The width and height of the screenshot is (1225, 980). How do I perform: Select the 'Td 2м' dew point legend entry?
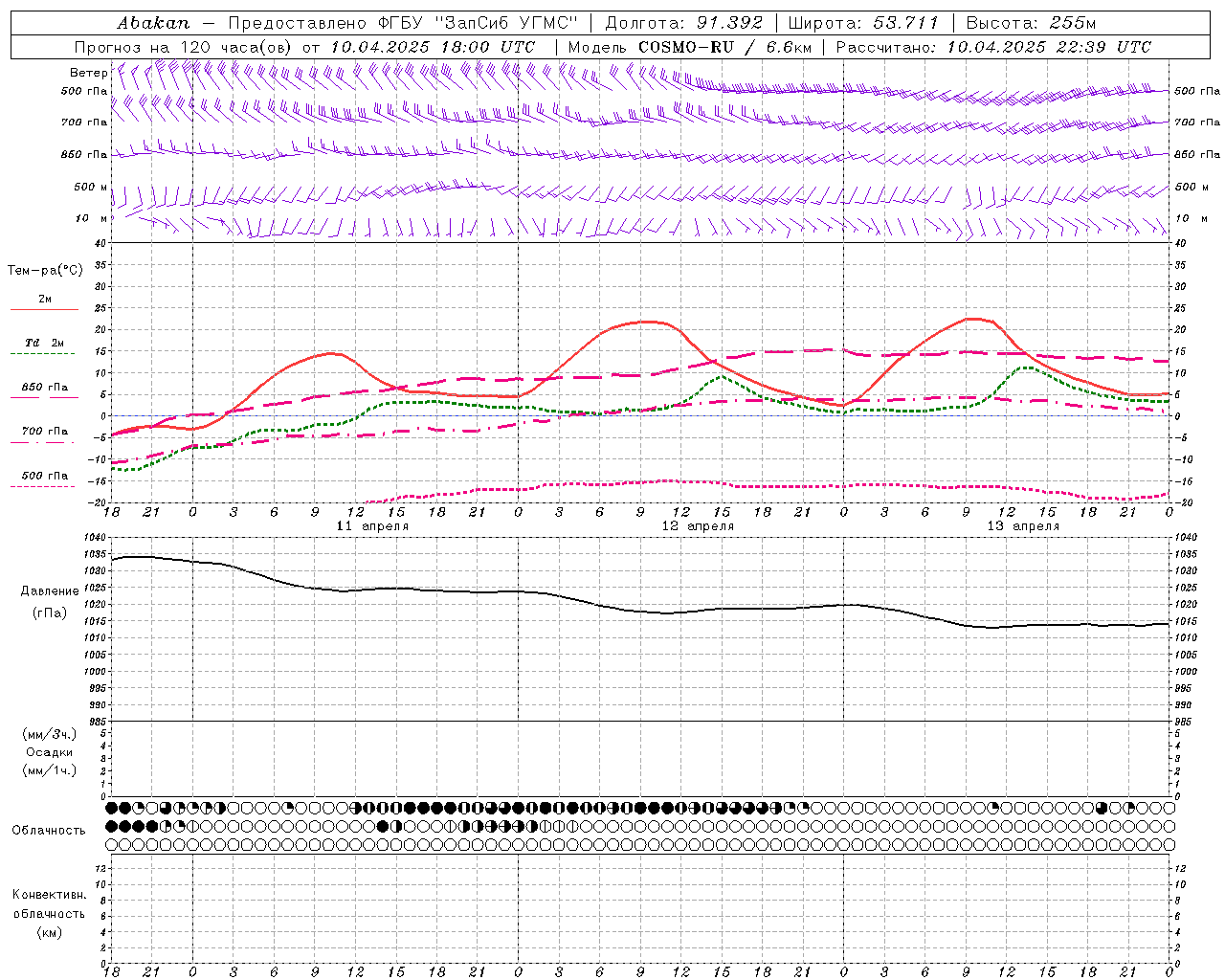click(x=44, y=343)
